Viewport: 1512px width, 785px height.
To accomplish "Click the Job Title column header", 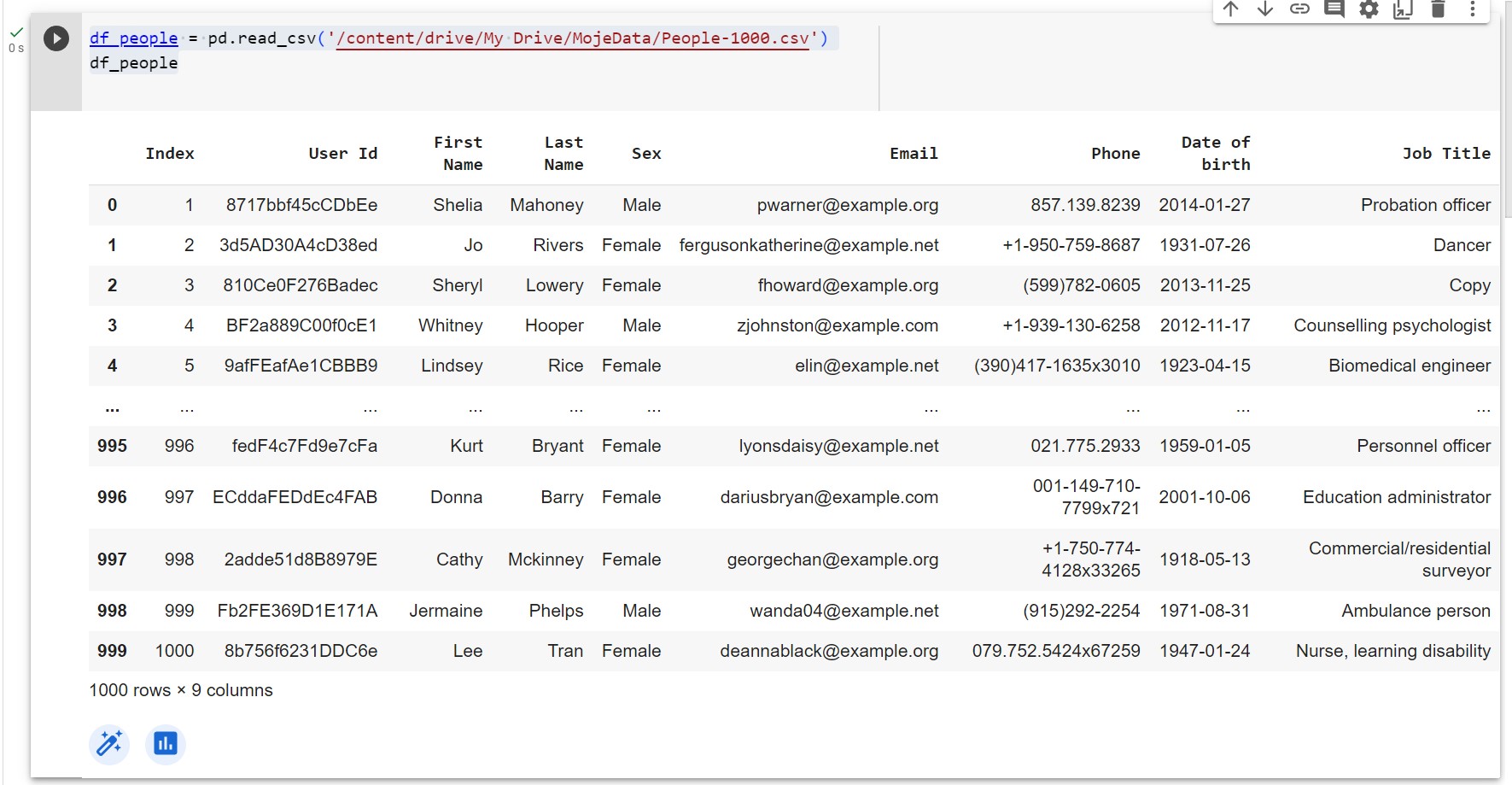I will click(x=1446, y=154).
